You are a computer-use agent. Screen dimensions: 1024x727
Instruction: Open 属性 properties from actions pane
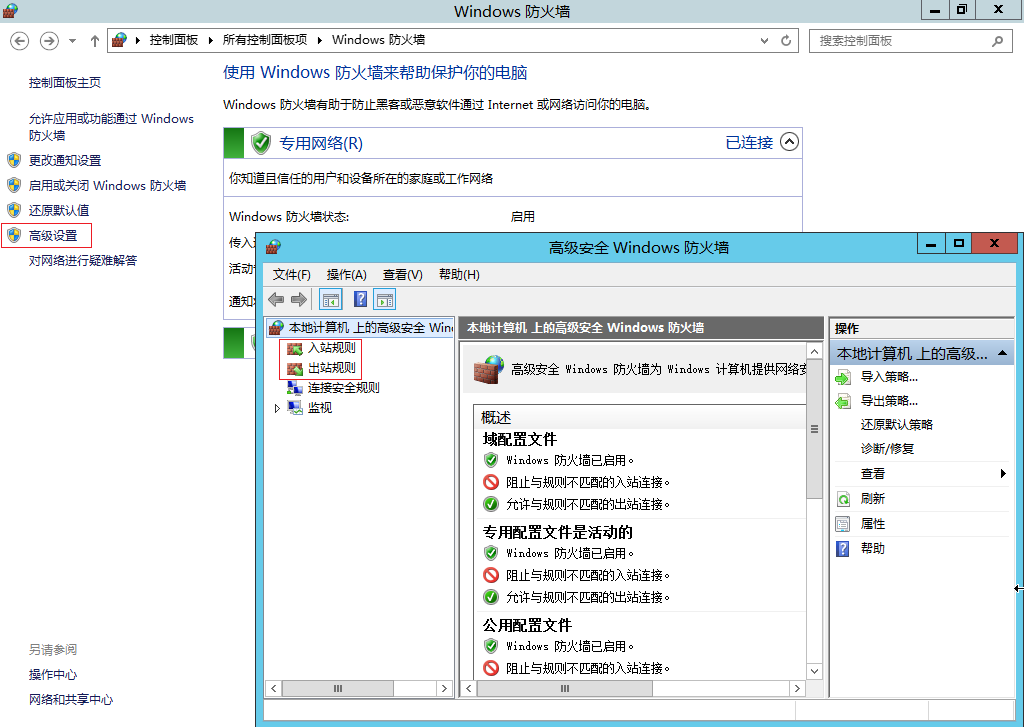[x=872, y=524]
